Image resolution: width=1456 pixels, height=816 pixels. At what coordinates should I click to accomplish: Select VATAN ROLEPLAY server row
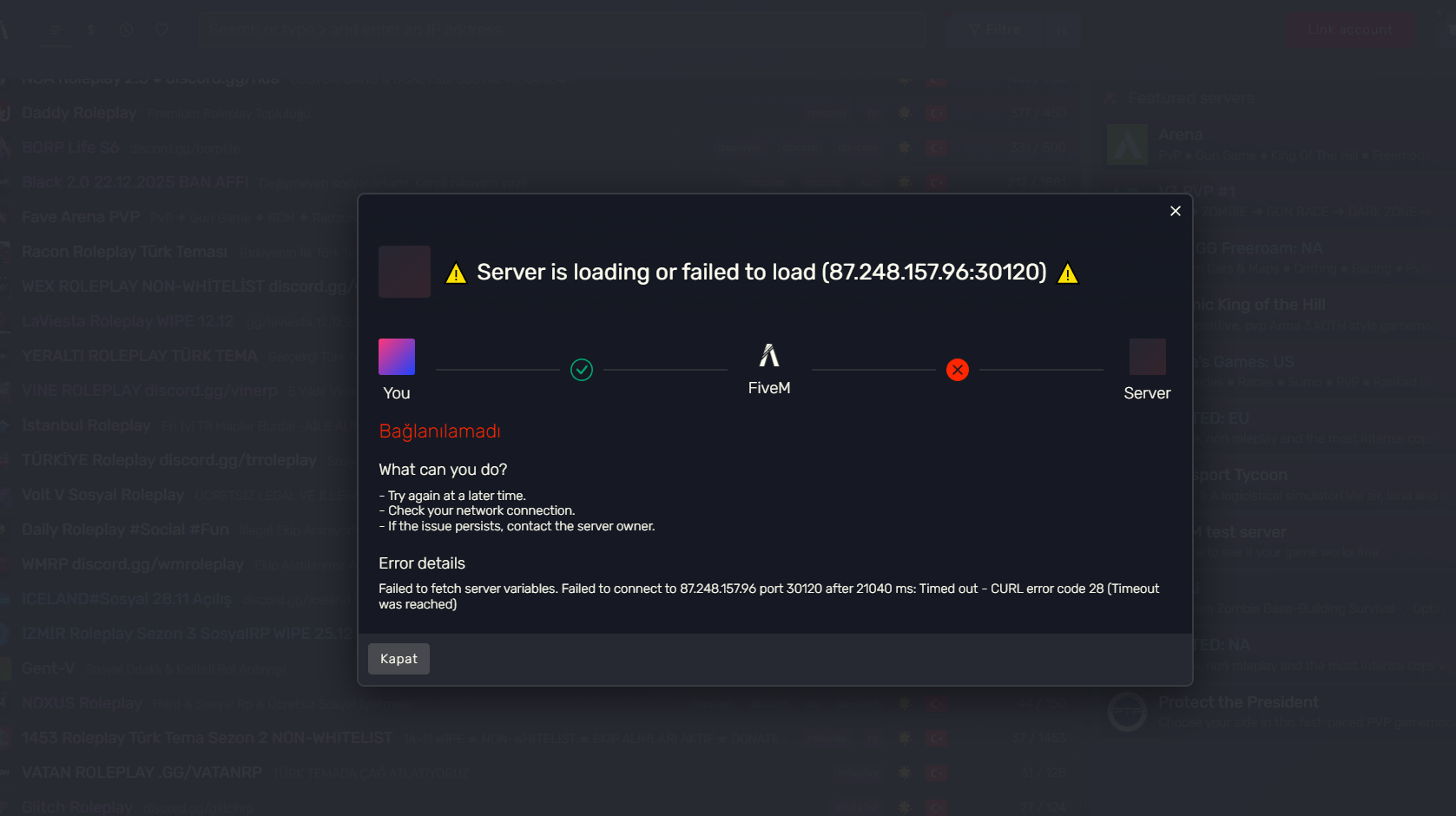pos(534,773)
